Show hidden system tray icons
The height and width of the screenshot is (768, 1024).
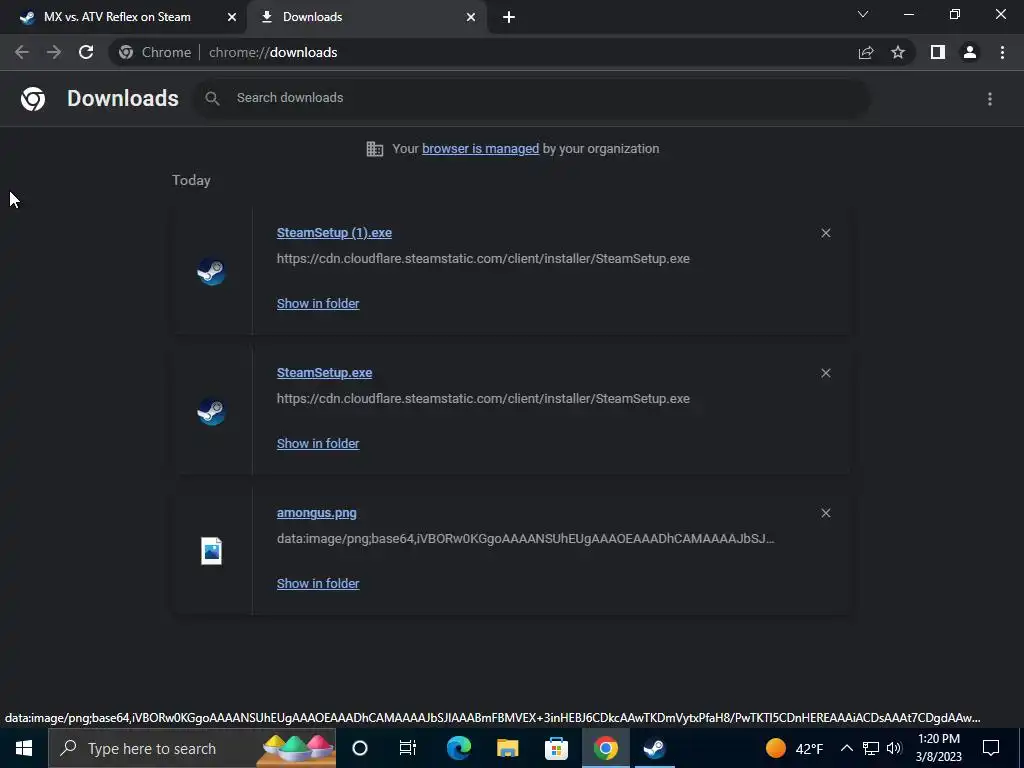[x=846, y=748]
